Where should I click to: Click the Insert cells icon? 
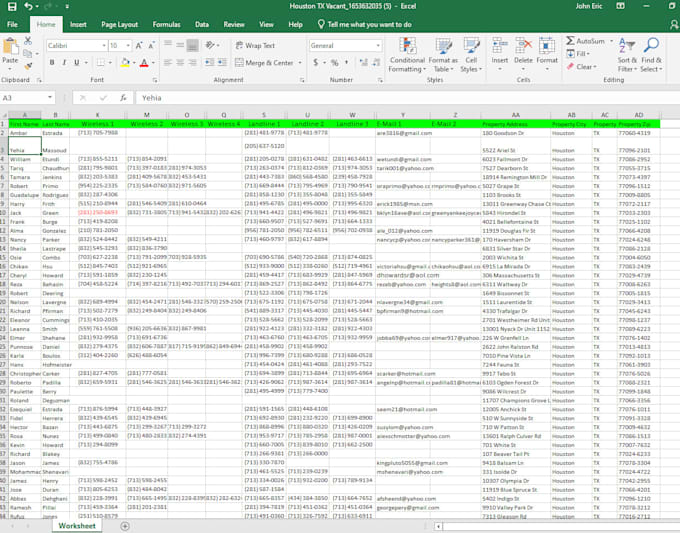click(500, 46)
